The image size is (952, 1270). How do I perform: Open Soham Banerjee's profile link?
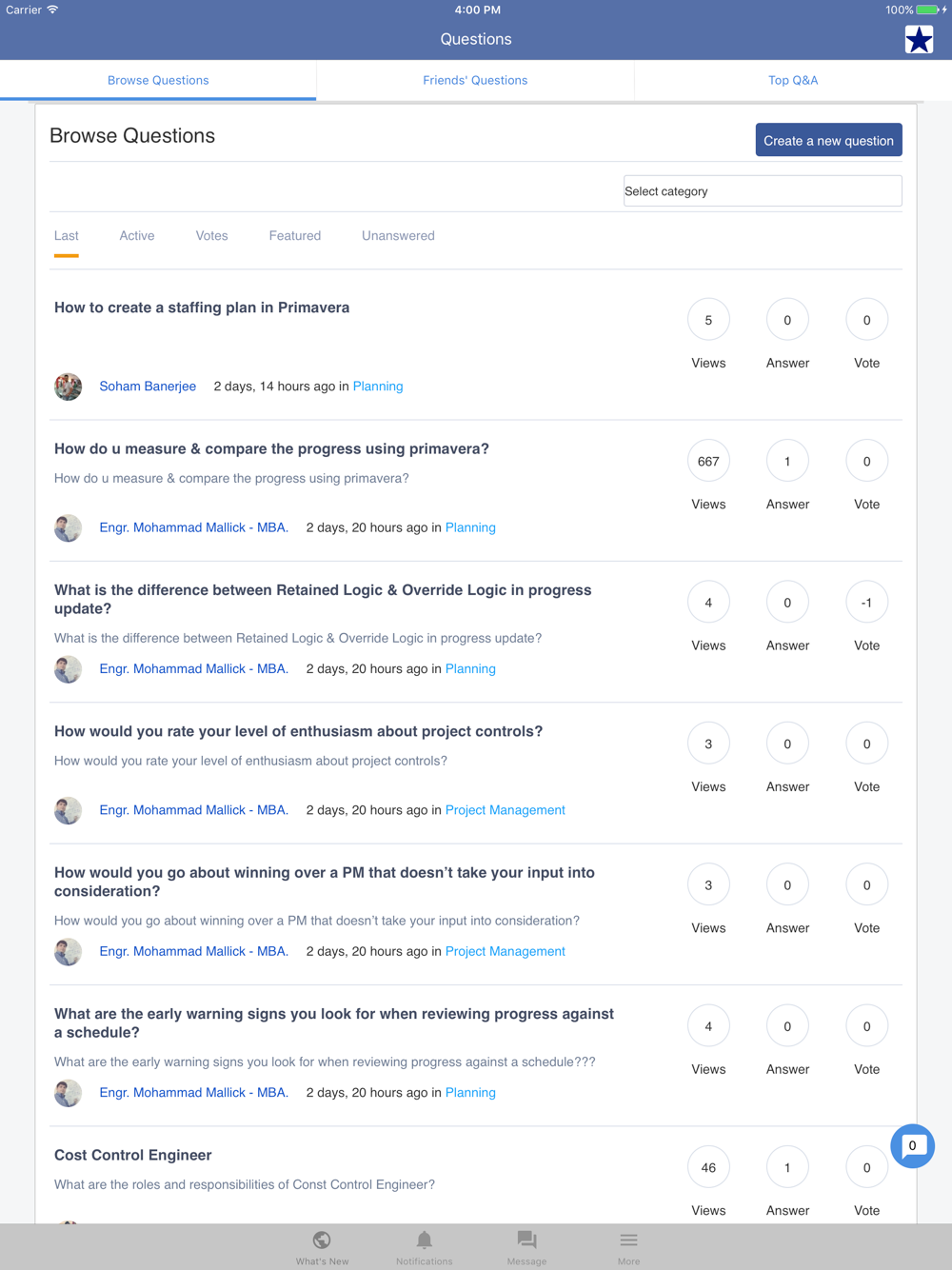click(148, 387)
